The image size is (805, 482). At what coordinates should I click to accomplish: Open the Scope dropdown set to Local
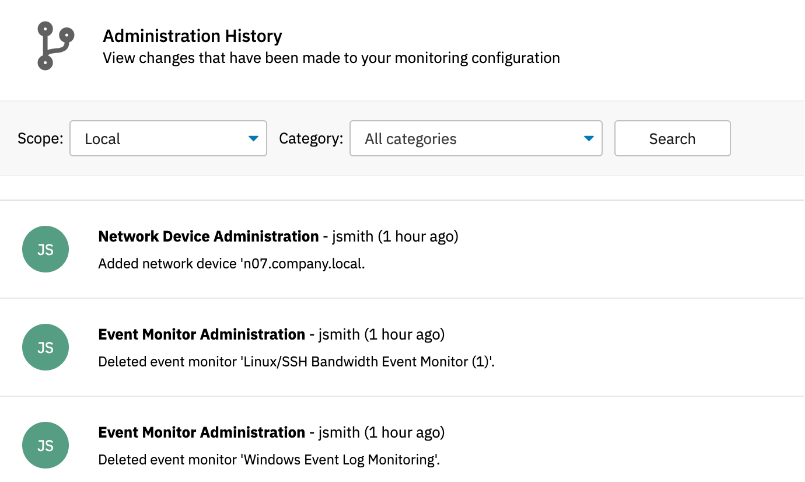point(168,138)
